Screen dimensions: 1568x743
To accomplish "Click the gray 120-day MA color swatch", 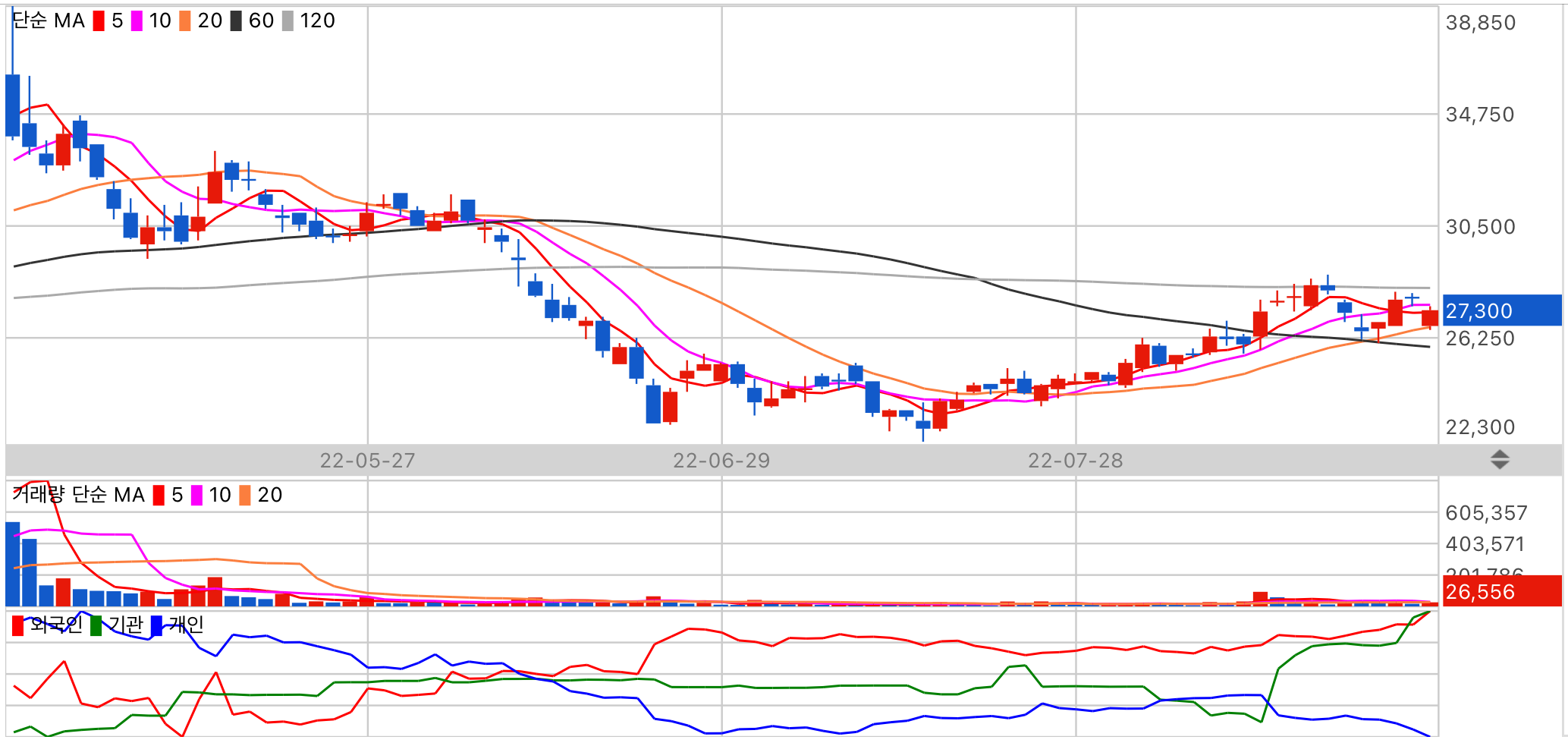I will (288, 21).
